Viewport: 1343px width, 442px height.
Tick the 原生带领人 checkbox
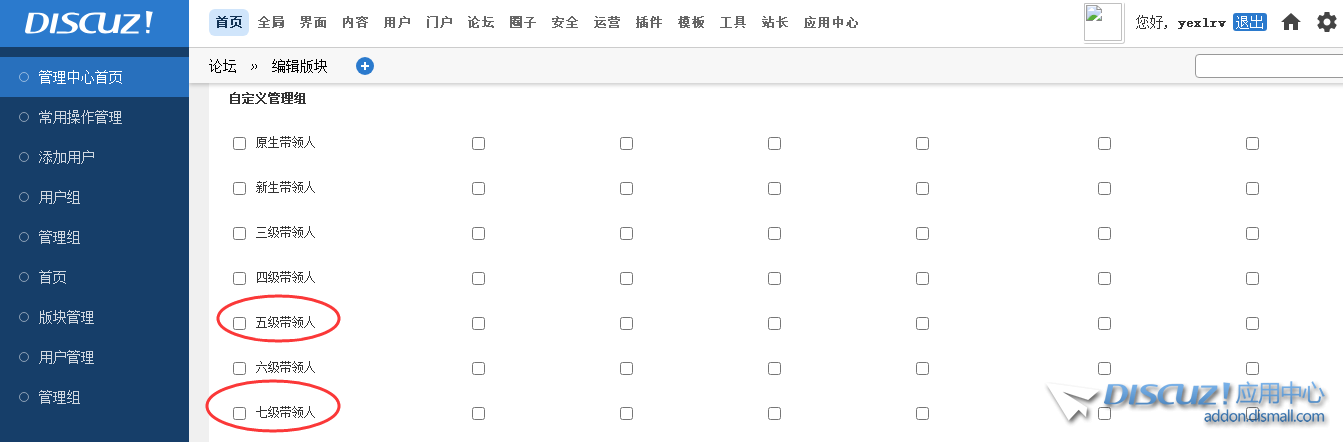point(239,143)
